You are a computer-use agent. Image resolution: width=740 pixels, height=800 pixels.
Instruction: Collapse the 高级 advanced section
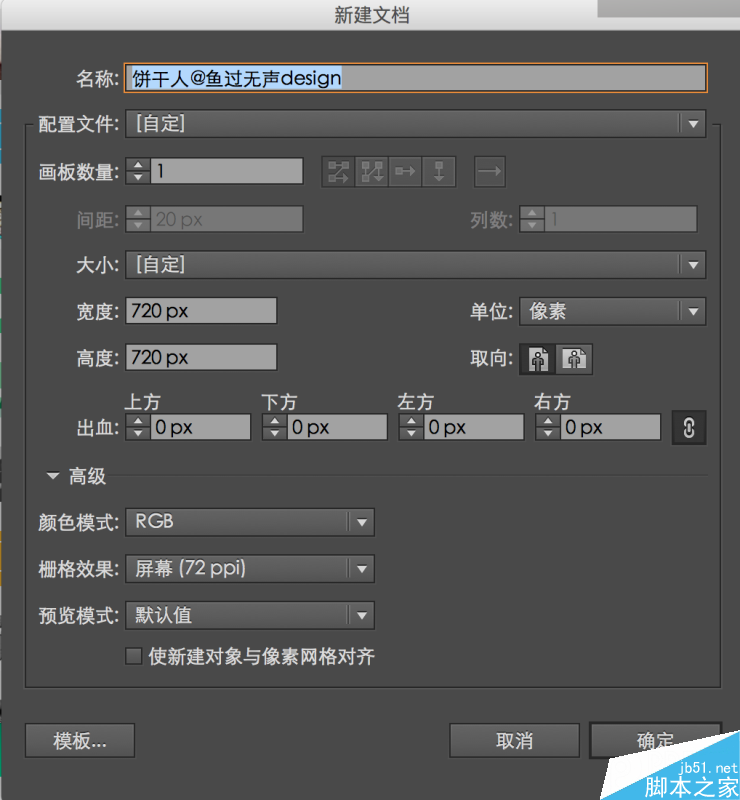tap(53, 476)
